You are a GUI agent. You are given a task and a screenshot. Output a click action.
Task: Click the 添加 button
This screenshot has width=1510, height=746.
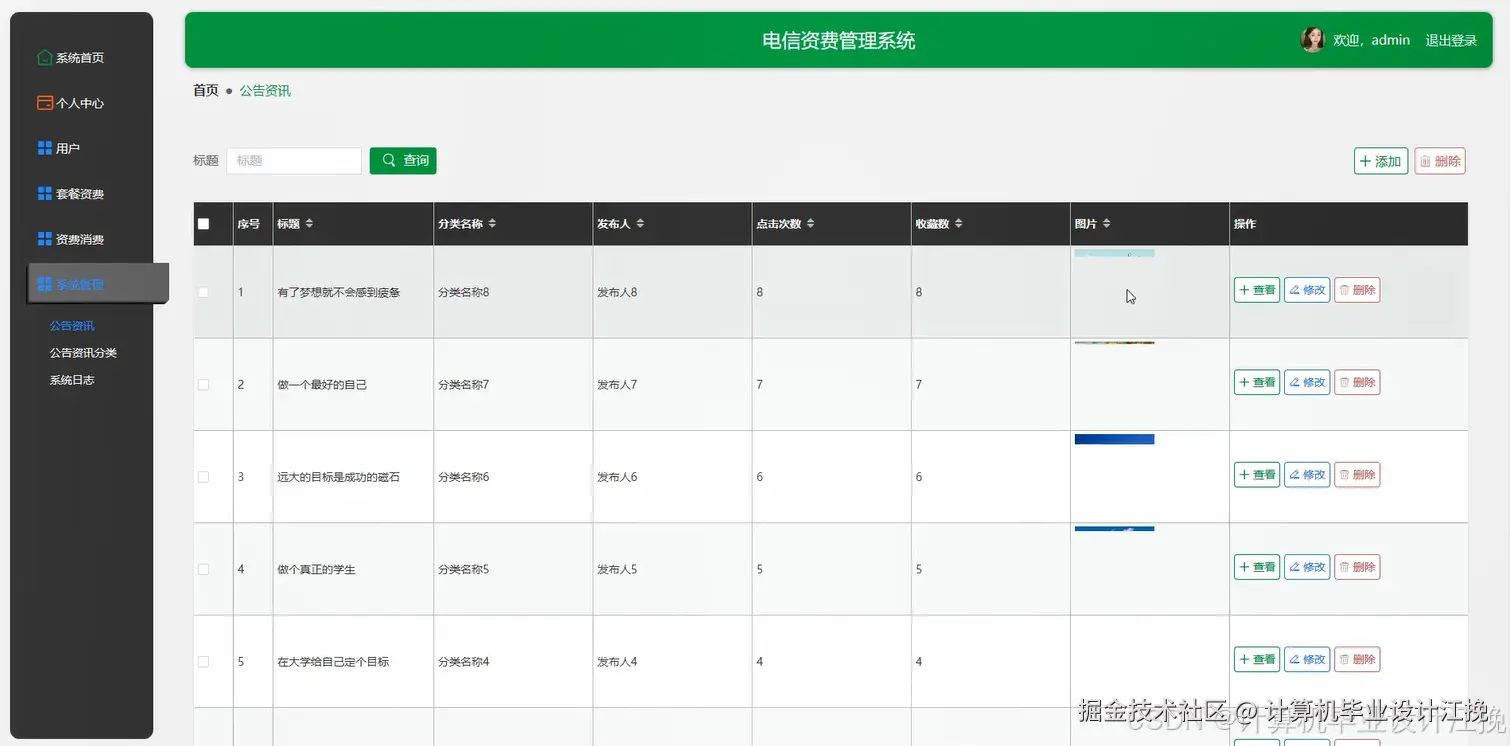[1381, 161]
